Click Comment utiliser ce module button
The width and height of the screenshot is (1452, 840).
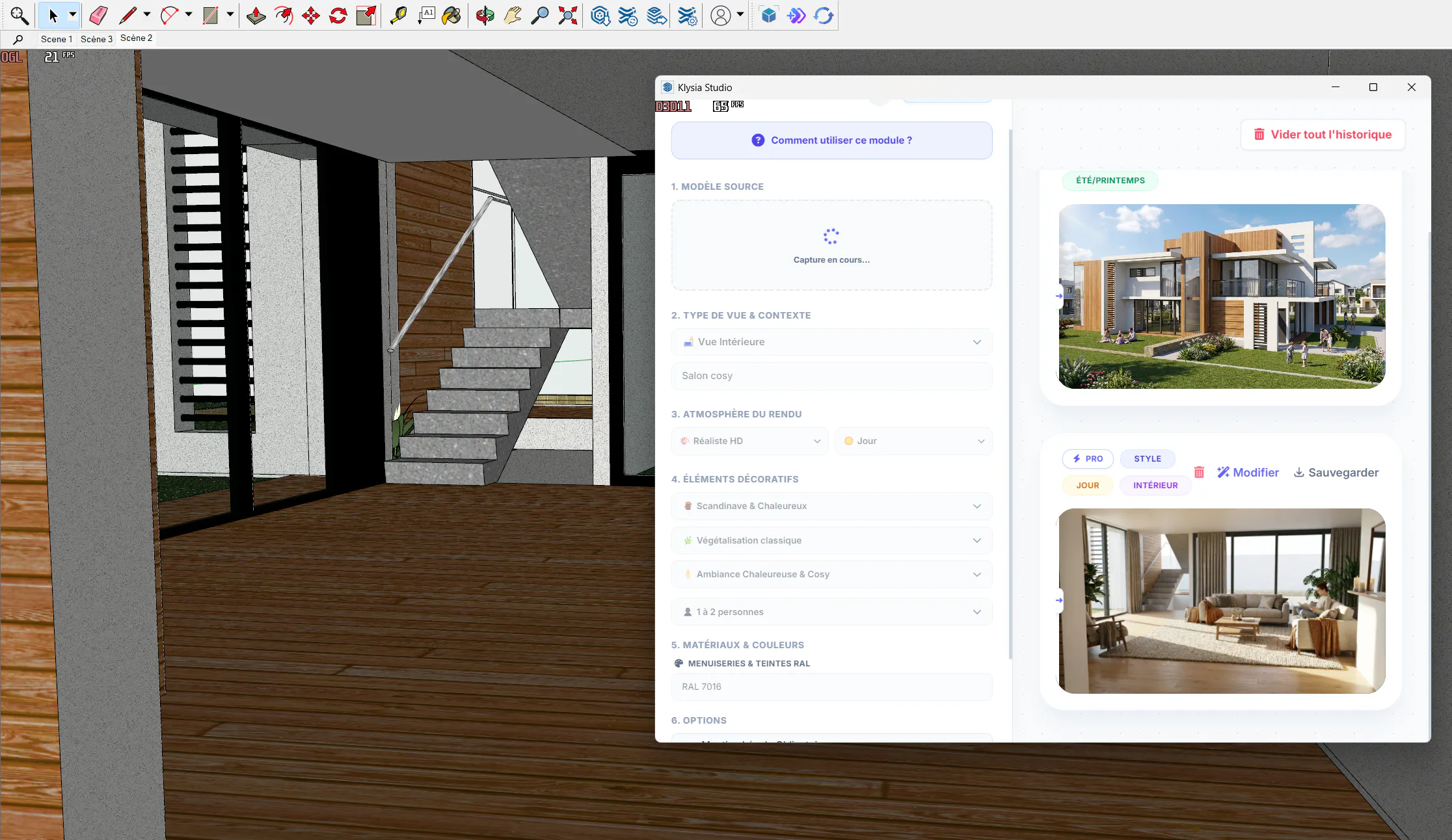[x=831, y=140]
